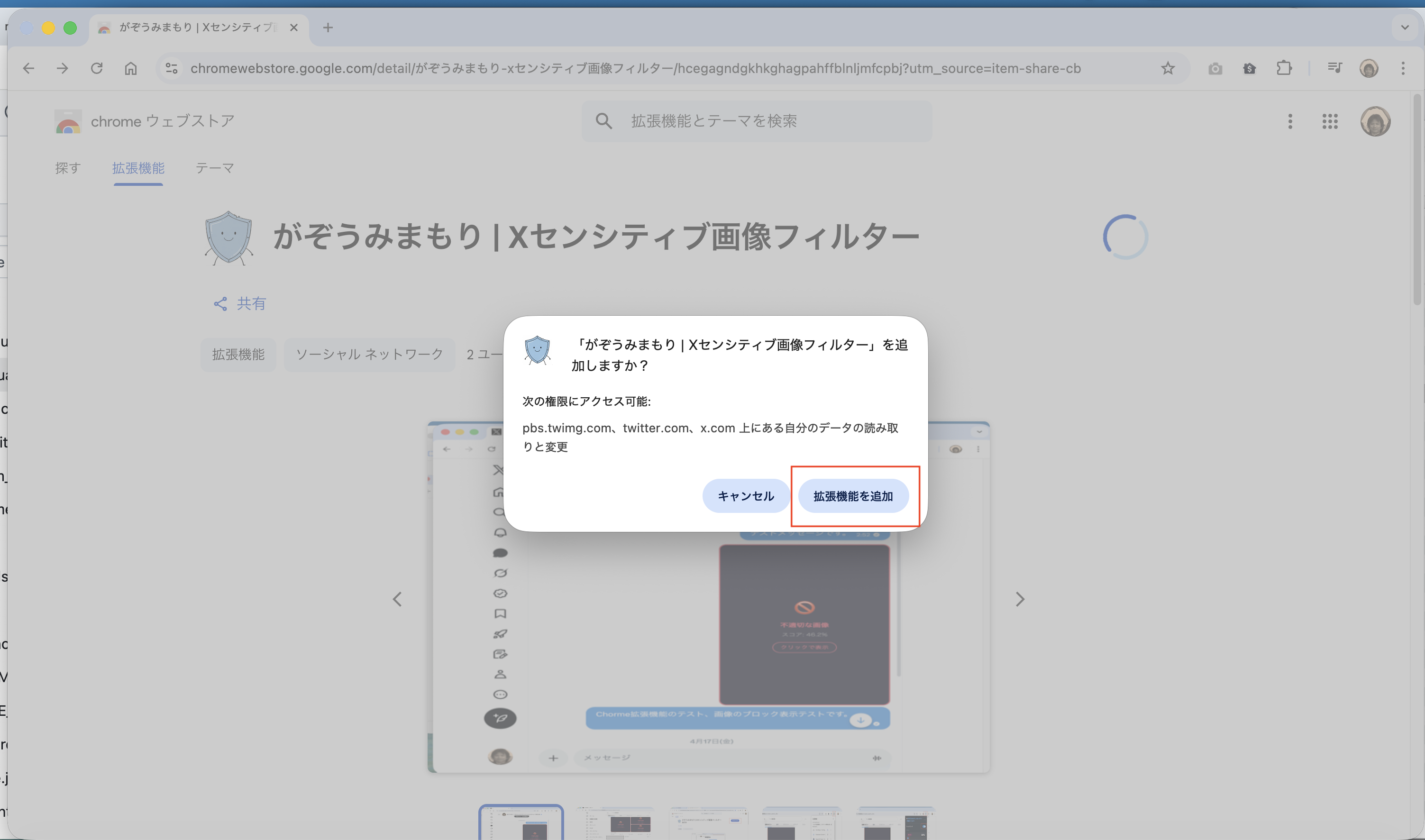Click the 拡張機能を追加 button to install
Viewport: 1425px width, 840px height.
(853, 496)
